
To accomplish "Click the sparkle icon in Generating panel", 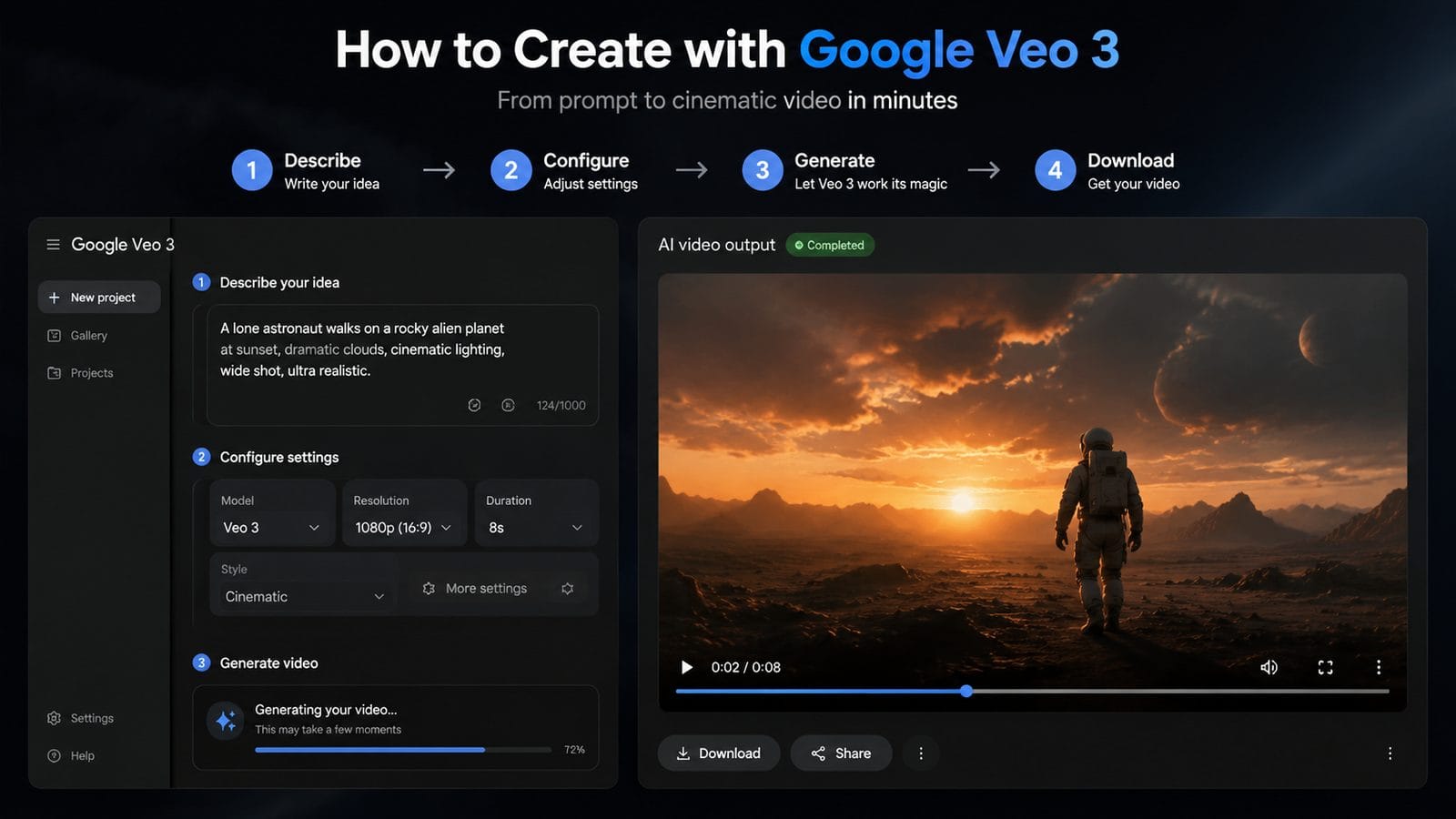I will (x=226, y=720).
